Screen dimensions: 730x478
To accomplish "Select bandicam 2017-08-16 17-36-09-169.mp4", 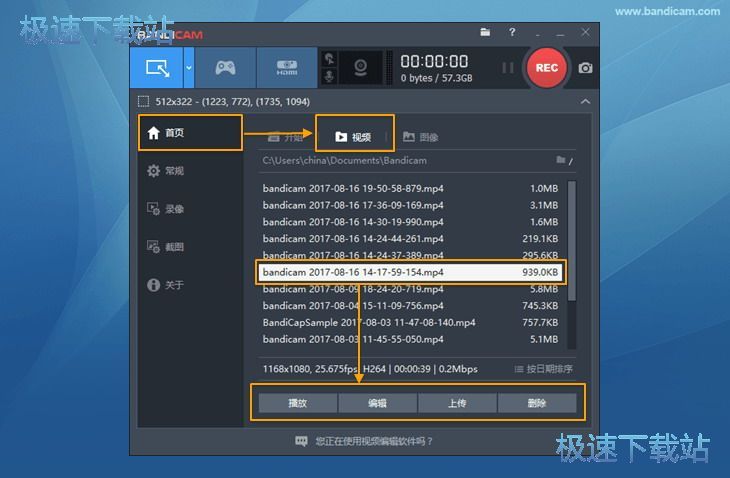I will (411, 205).
